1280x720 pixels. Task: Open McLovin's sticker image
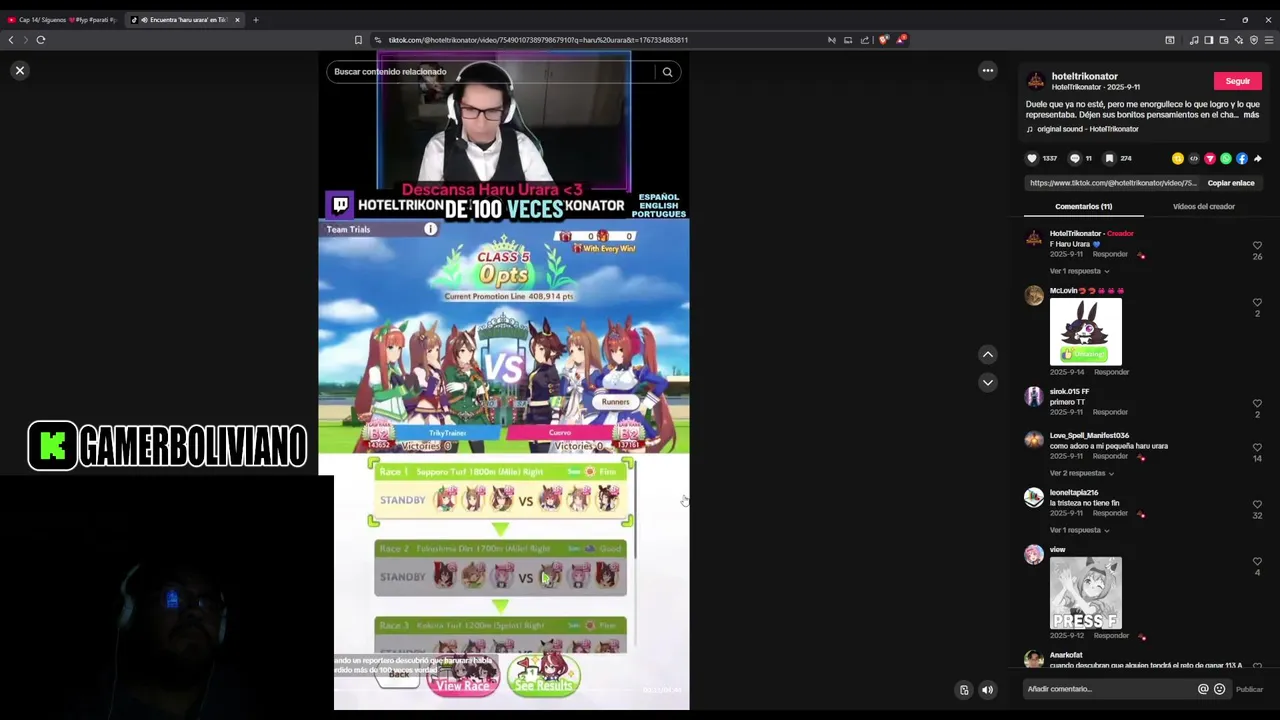point(1085,332)
